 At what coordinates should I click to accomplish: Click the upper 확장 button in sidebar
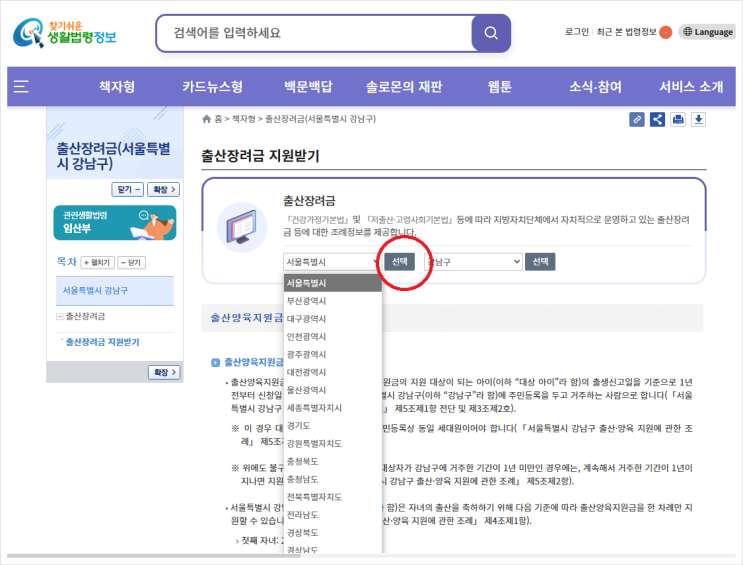pyautogui.click(x=163, y=190)
